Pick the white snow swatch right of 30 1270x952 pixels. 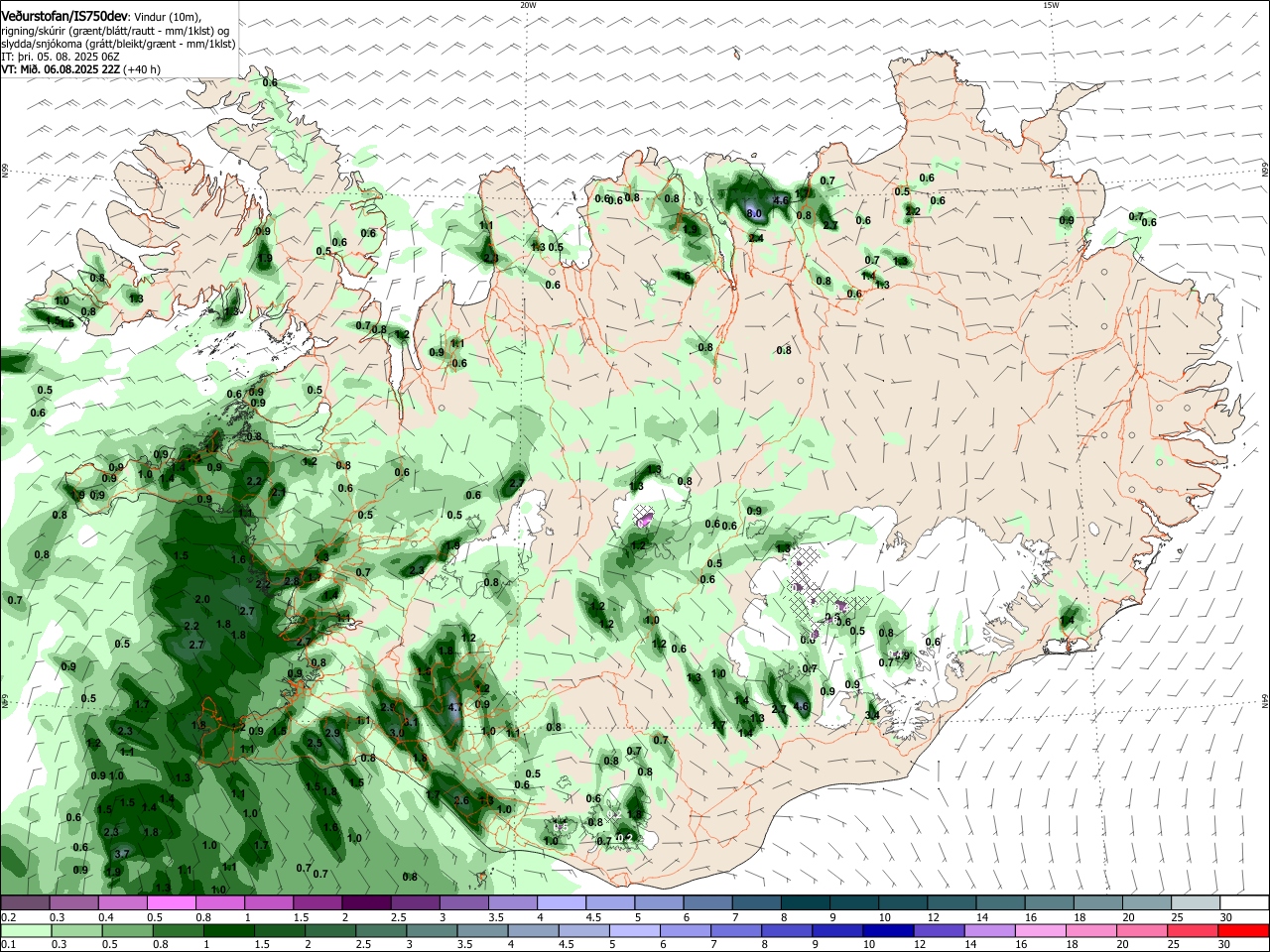click(1244, 902)
